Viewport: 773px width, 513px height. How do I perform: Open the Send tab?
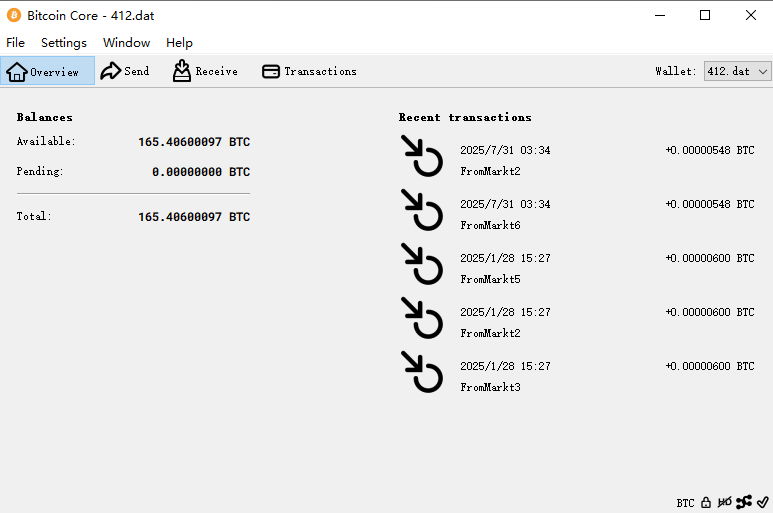tap(125, 71)
